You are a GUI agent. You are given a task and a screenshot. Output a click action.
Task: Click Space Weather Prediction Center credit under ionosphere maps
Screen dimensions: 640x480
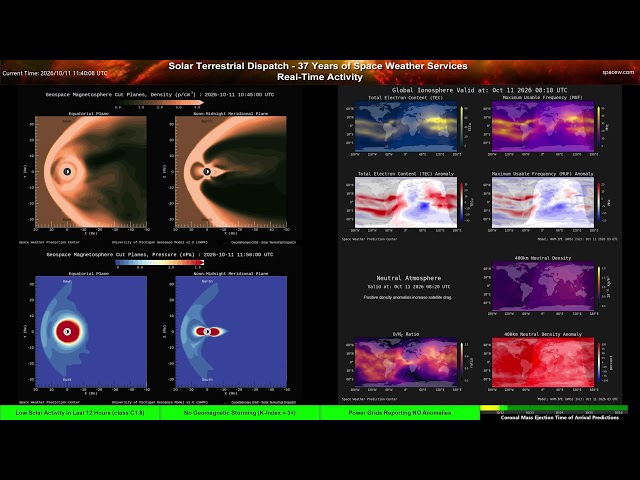369,239
